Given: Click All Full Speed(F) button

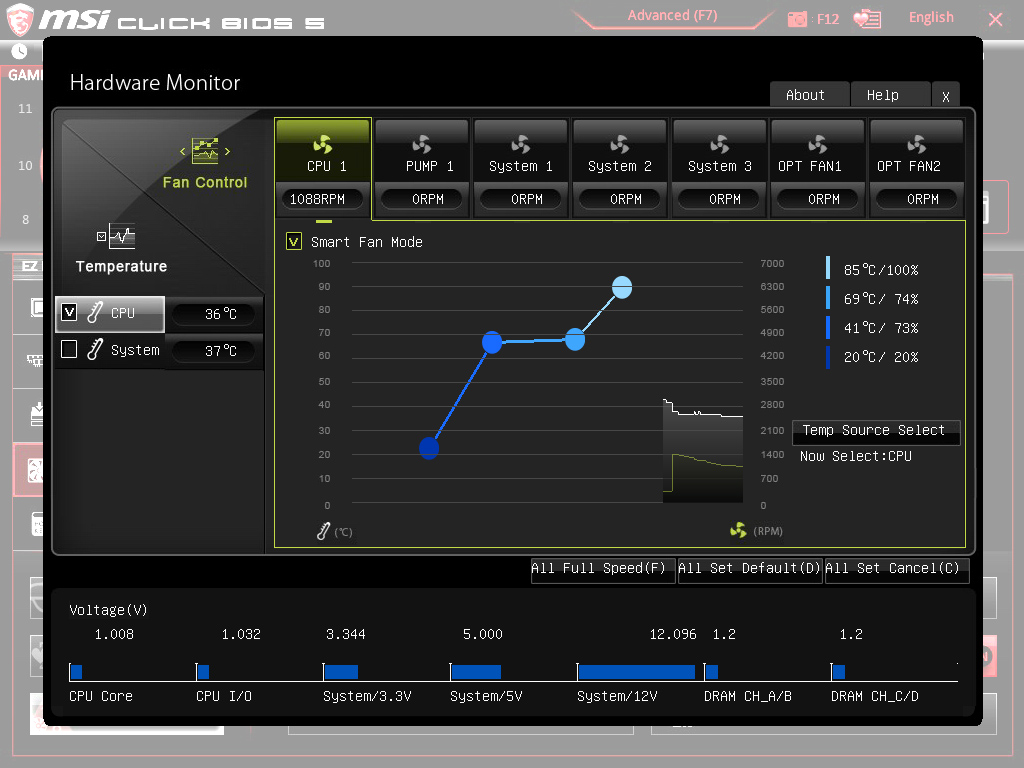Looking at the screenshot, I should (x=602, y=569).
